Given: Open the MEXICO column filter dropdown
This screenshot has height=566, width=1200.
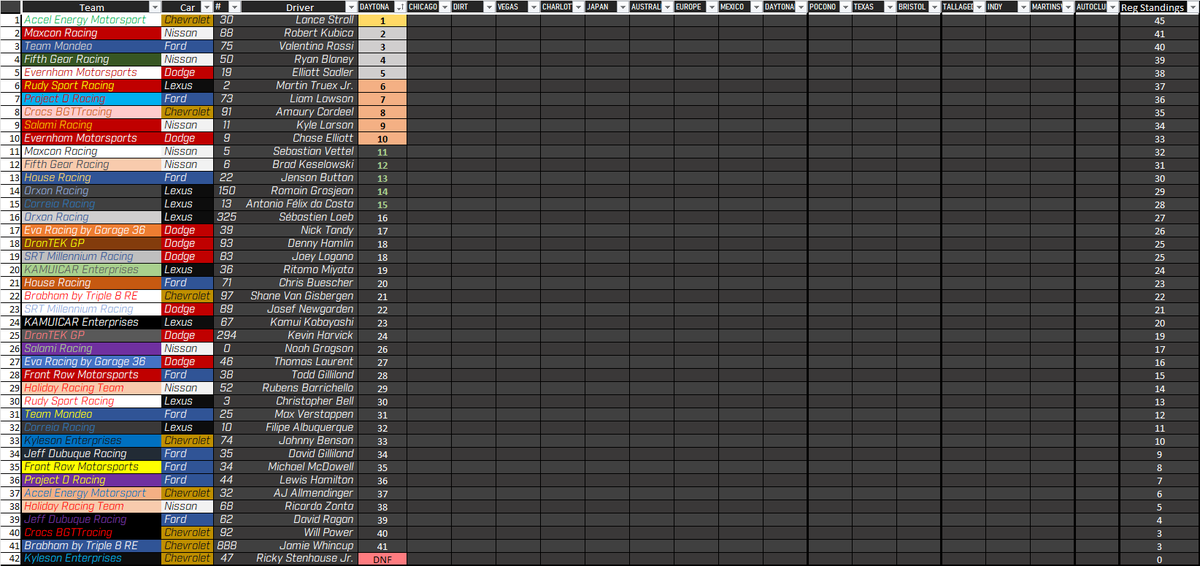Looking at the screenshot, I should tap(756, 7).
